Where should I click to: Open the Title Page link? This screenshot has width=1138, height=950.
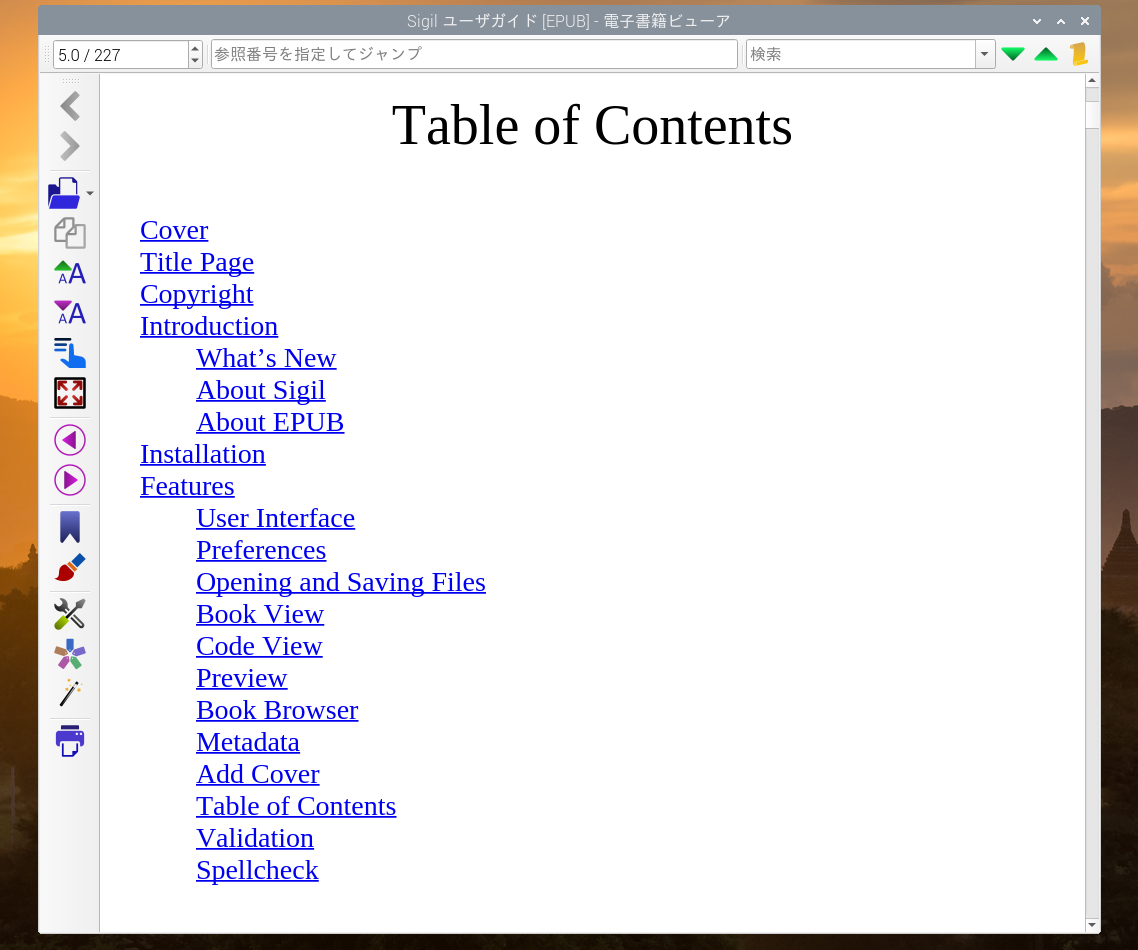tap(197, 262)
